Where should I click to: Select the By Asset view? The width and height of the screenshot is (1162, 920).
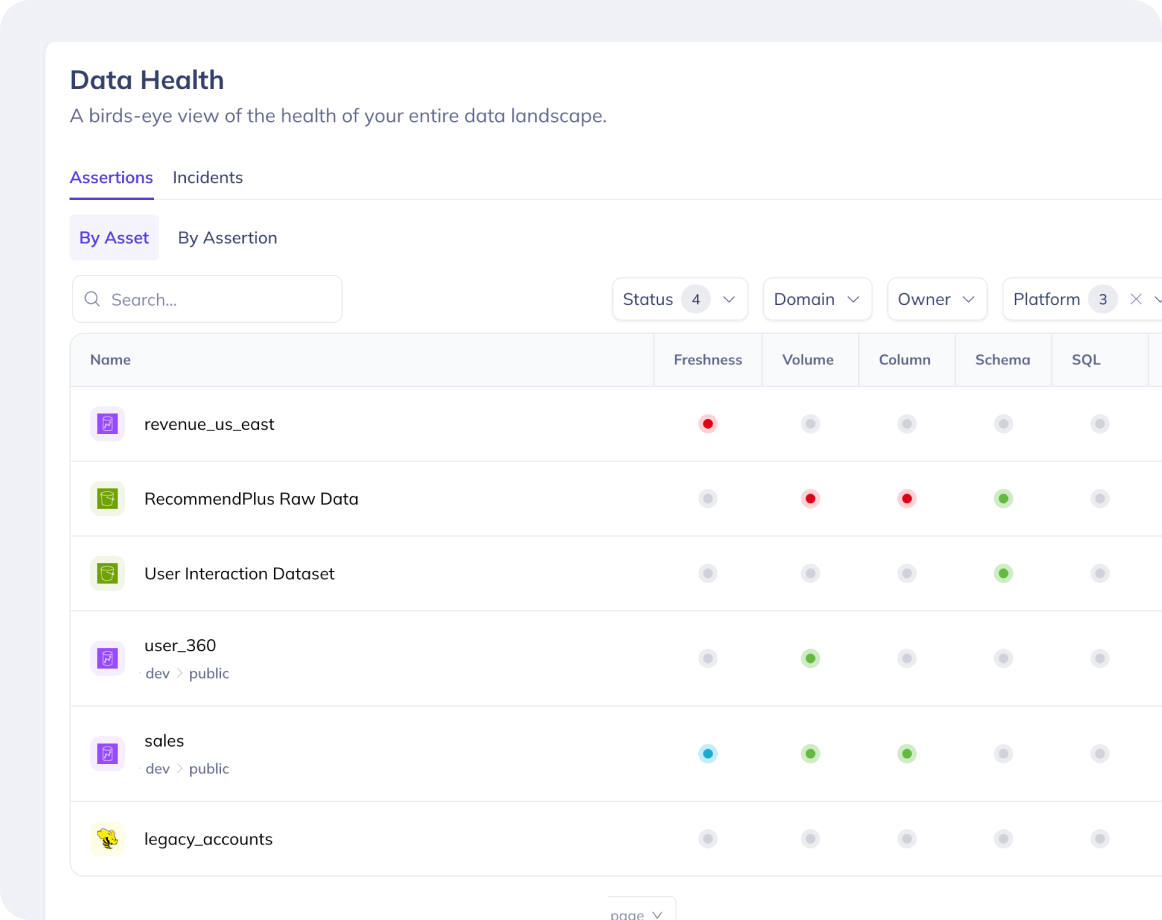pyautogui.click(x=114, y=238)
